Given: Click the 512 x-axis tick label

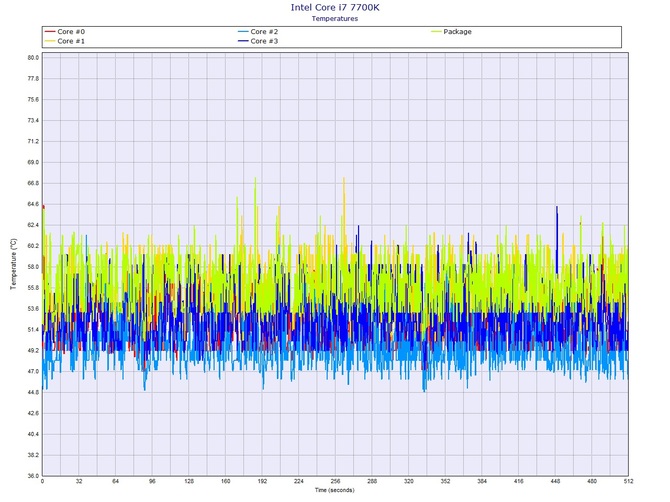Looking at the screenshot, I should pyautogui.click(x=628, y=481).
